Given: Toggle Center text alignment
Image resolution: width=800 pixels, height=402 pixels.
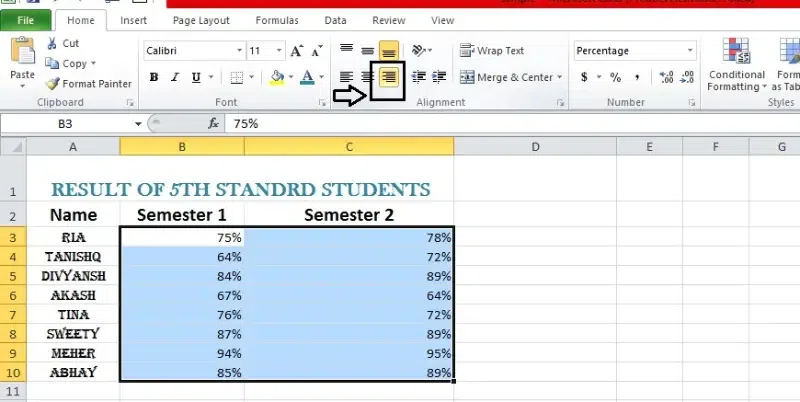Looking at the screenshot, I should pyautogui.click(x=367, y=77).
